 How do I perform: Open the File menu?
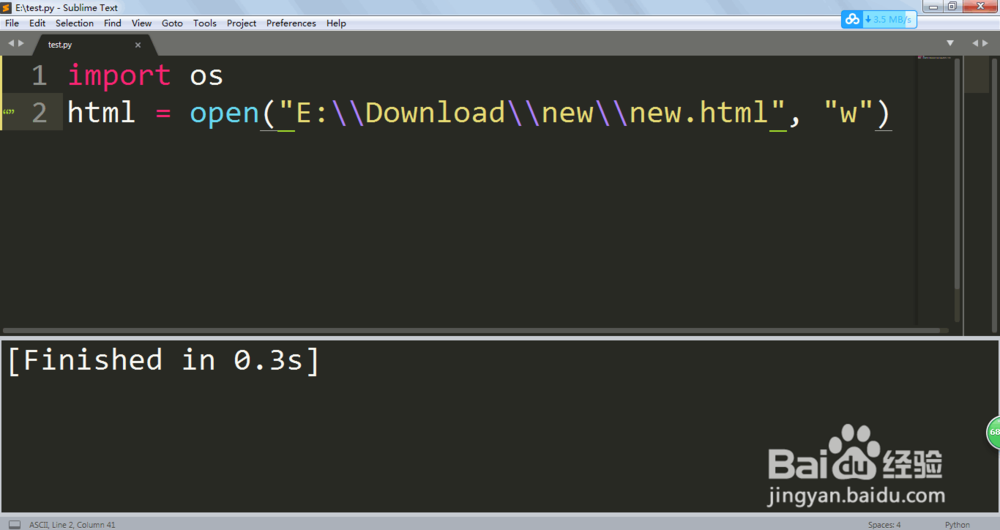12,23
